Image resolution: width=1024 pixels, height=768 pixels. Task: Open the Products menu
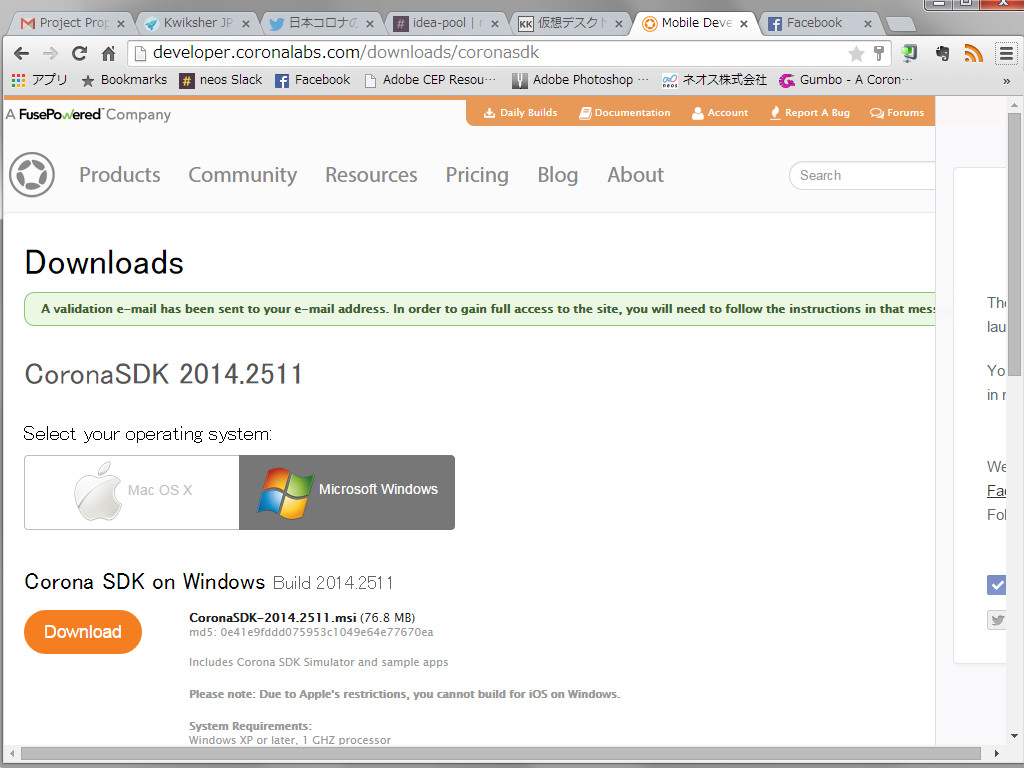tap(120, 175)
